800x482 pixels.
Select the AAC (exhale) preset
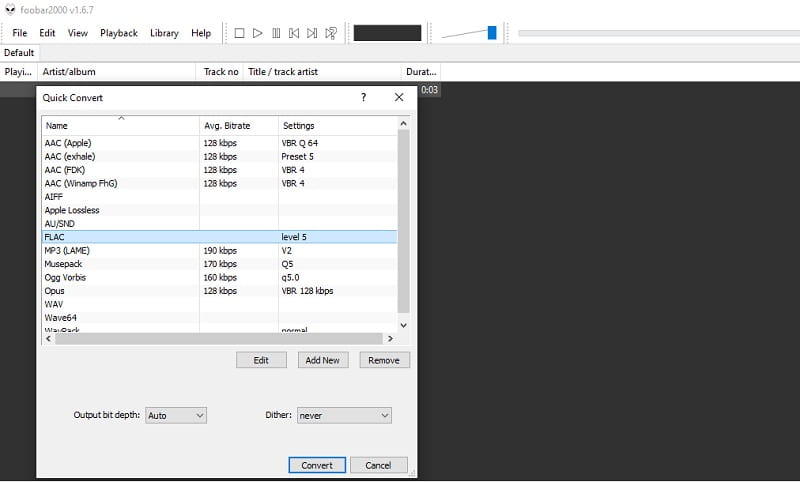coord(219,157)
